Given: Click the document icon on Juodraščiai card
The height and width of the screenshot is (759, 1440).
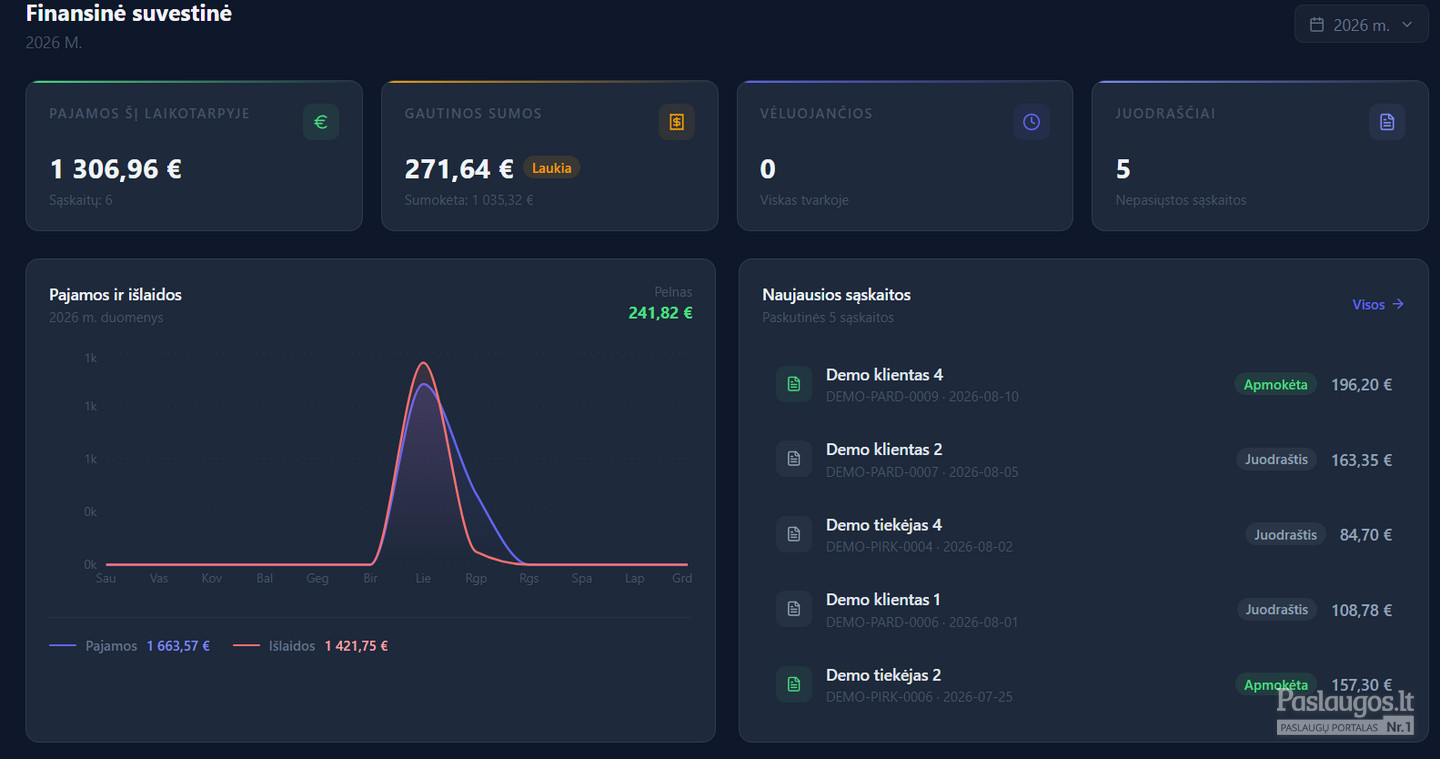Looking at the screenshot, I should pyautogui.click(x=1387, y=122).
